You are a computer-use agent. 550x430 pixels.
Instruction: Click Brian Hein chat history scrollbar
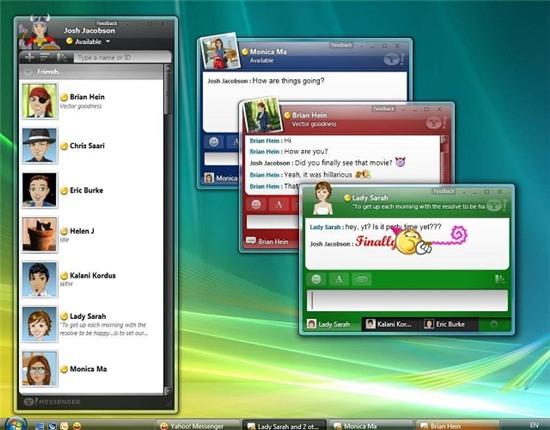click(444, 159)
